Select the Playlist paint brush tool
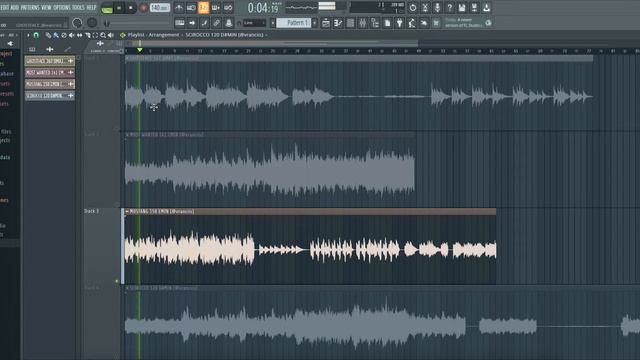This screenshot has width=640, height=360. (56, 36)
